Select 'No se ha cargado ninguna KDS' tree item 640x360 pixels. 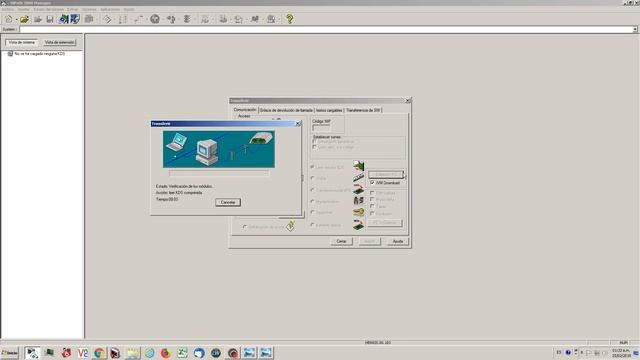(40, 53)
